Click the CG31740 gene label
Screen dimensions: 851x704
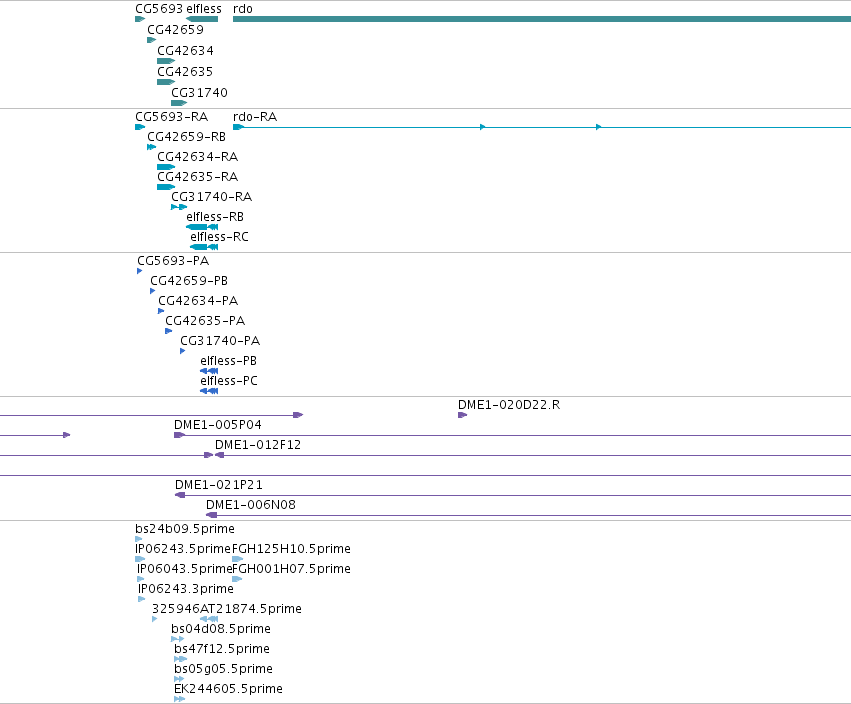[199, 93]
